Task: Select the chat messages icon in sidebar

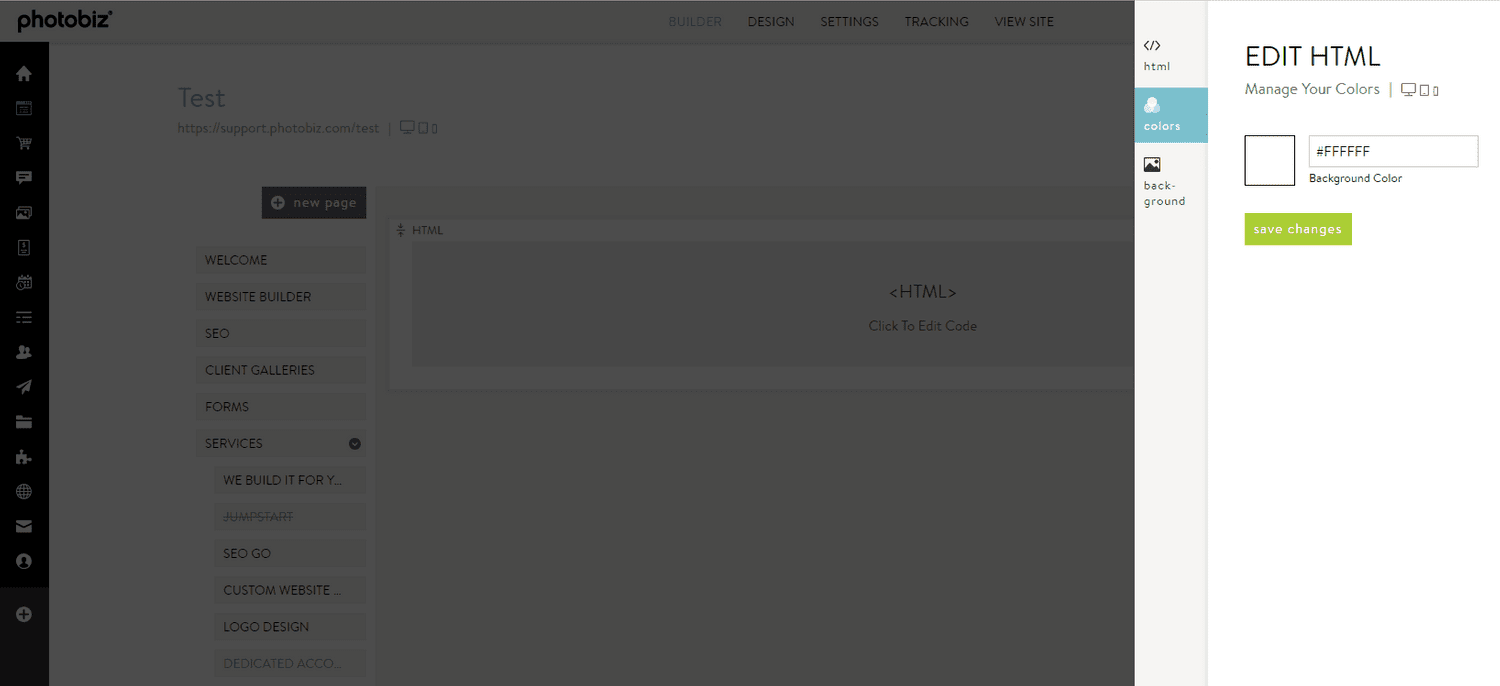Action: click(x=24, y=178)
